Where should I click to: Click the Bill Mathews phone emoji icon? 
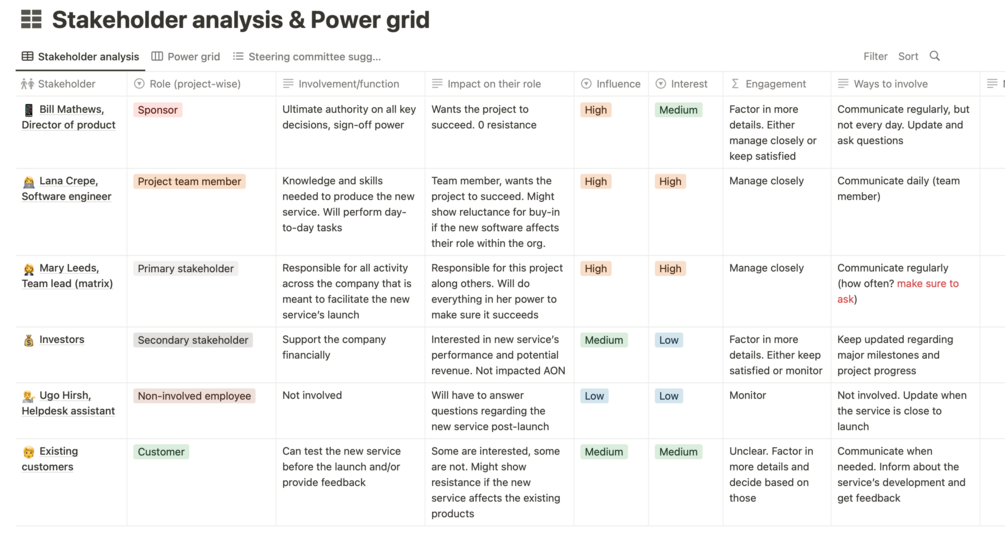point(28,110)
